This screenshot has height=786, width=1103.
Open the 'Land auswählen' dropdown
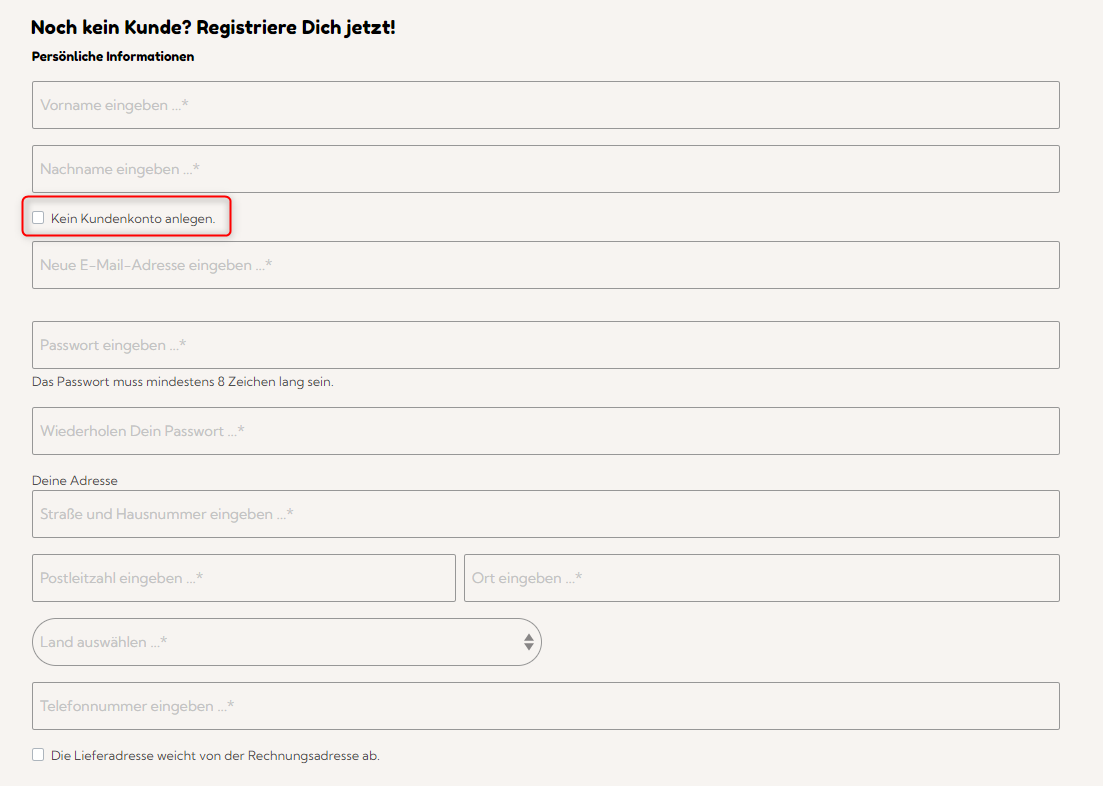pyautogui.click(x=286, y=642)
